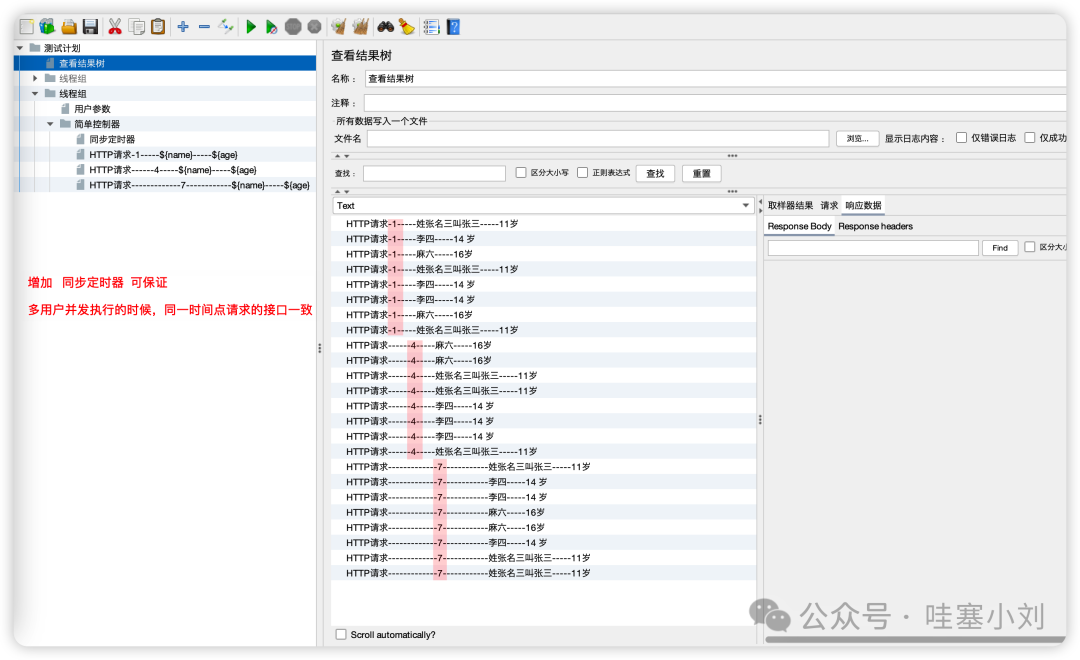The height and width of the screenshot is (660, 1080).
Task: Open Response Body sub-tab
Action: tap(800, 226)
